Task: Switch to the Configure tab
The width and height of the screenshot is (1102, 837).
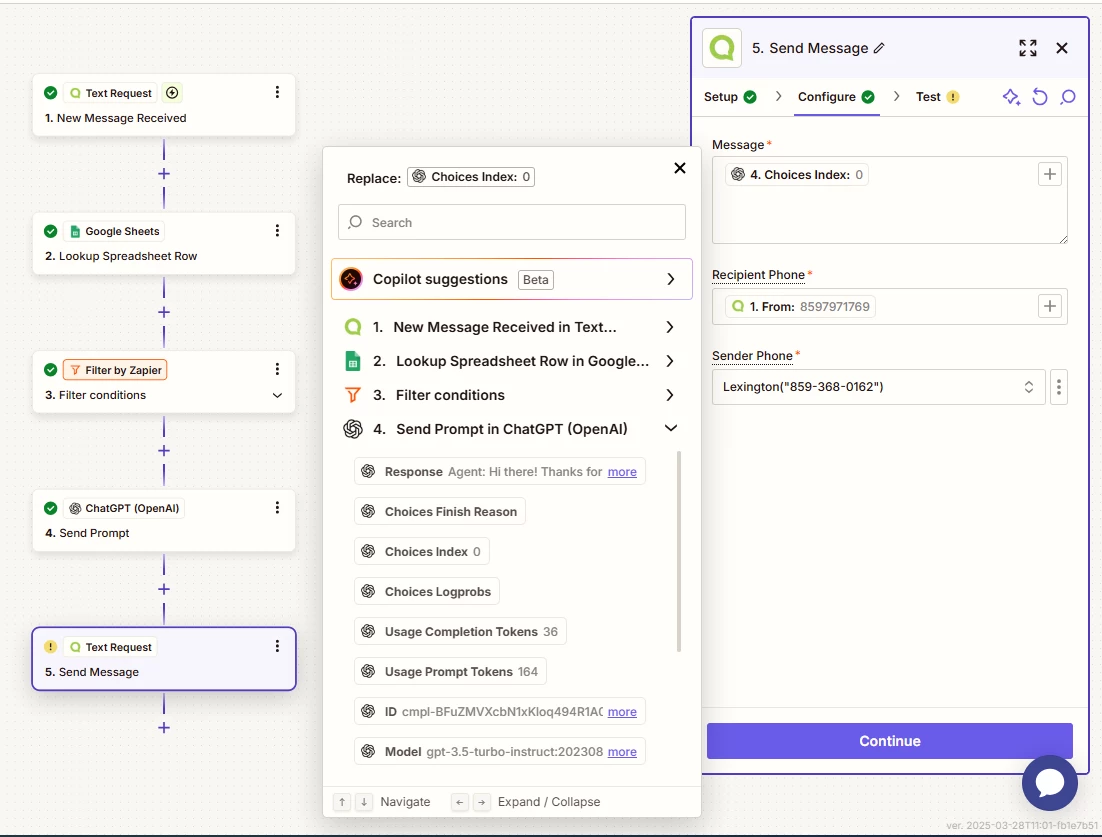Action: pyautogui.click(x=836, y=97)
